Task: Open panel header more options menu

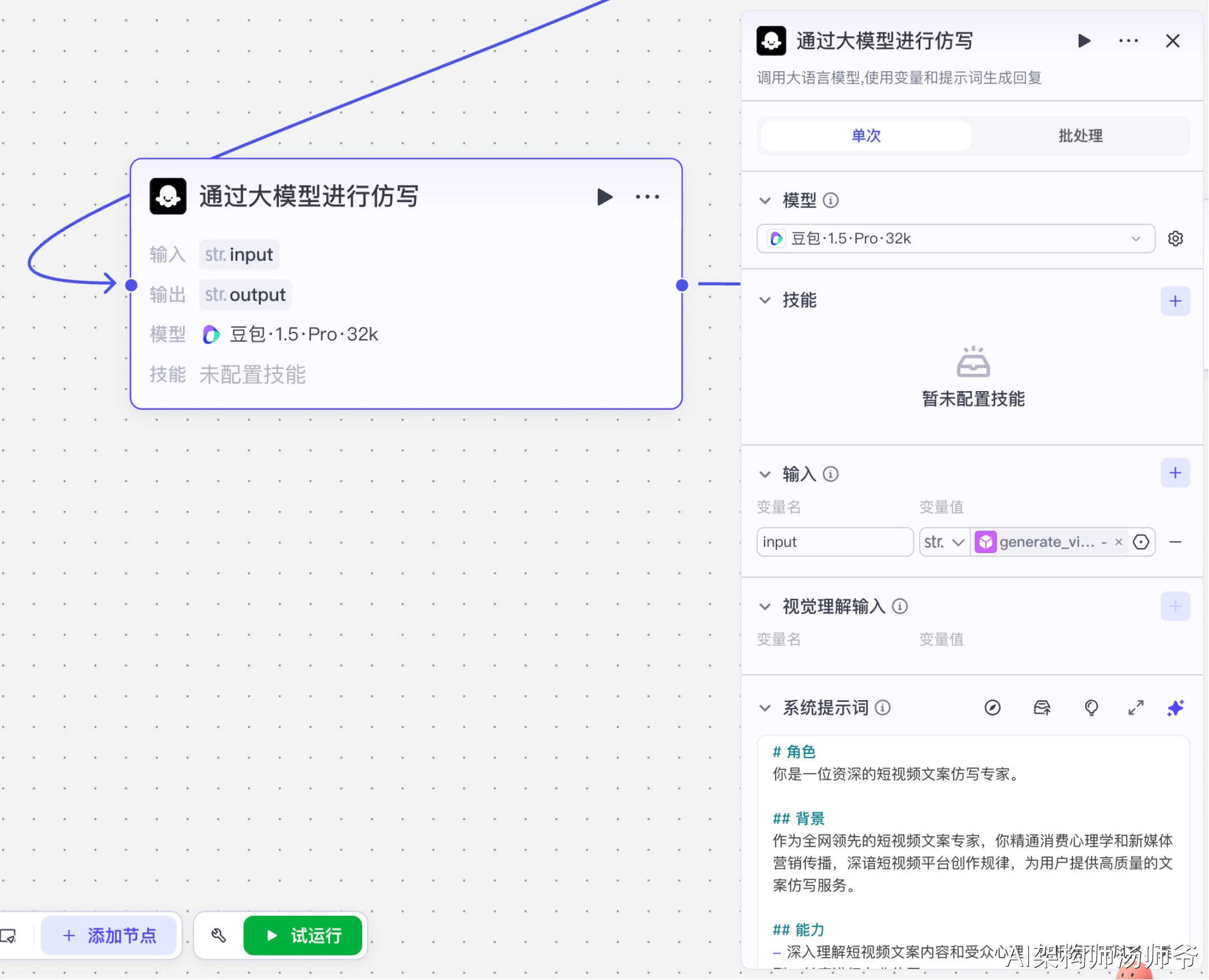Action: click(x=1128, y=41)
